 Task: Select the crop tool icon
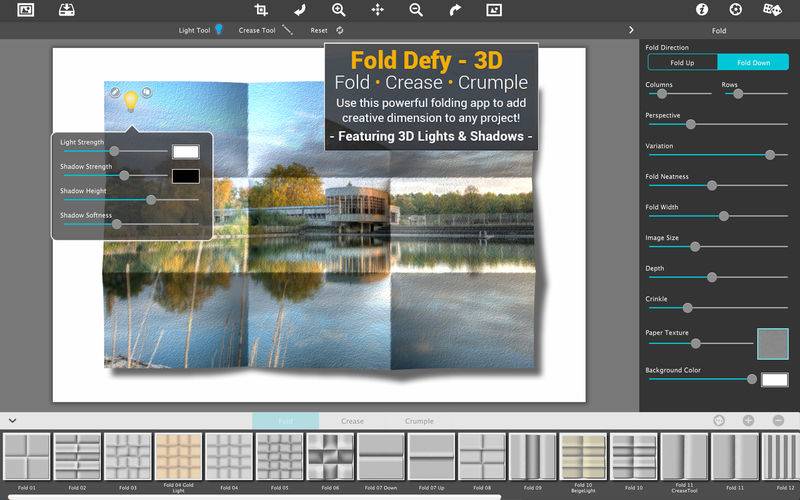point(261,10)
